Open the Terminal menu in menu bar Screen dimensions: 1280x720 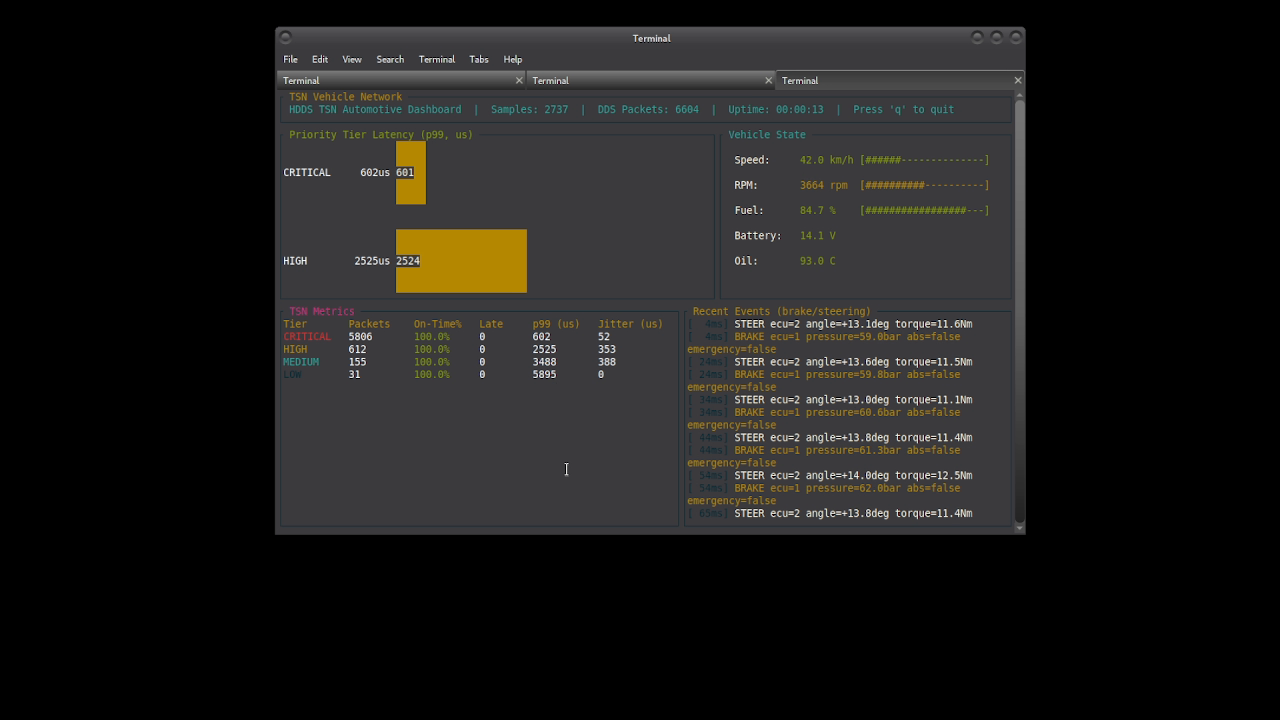[x=436, y=59]
